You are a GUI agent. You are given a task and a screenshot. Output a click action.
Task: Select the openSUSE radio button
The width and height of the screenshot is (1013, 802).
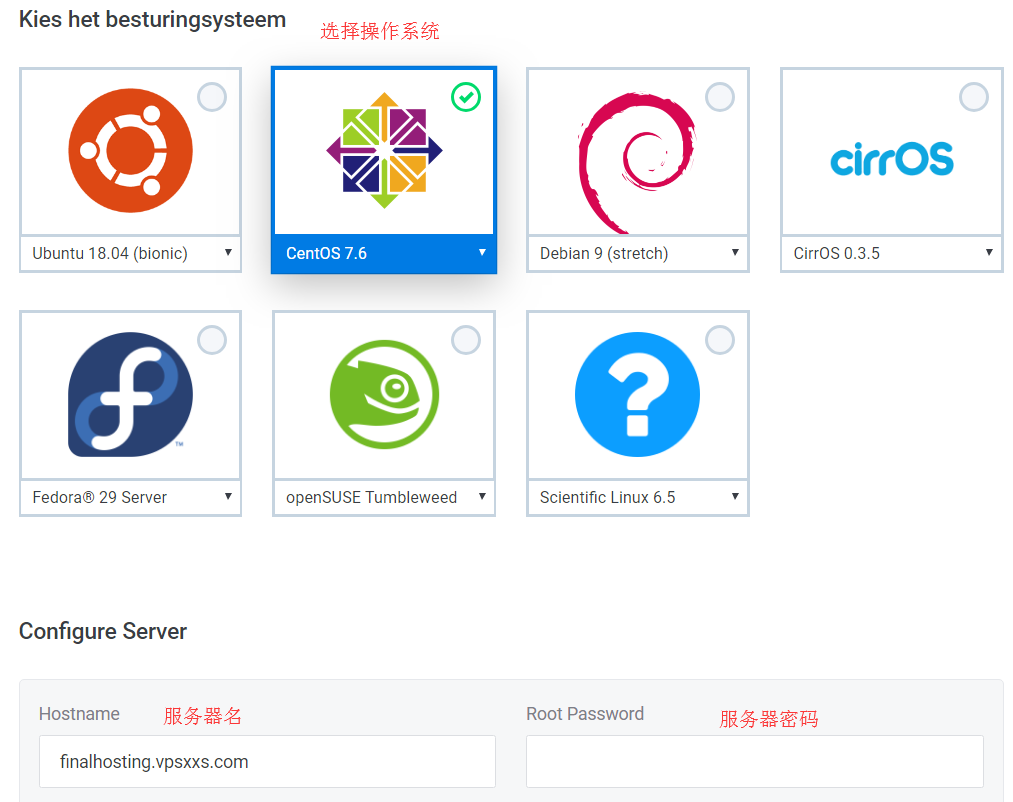click(x=466, y=340)
